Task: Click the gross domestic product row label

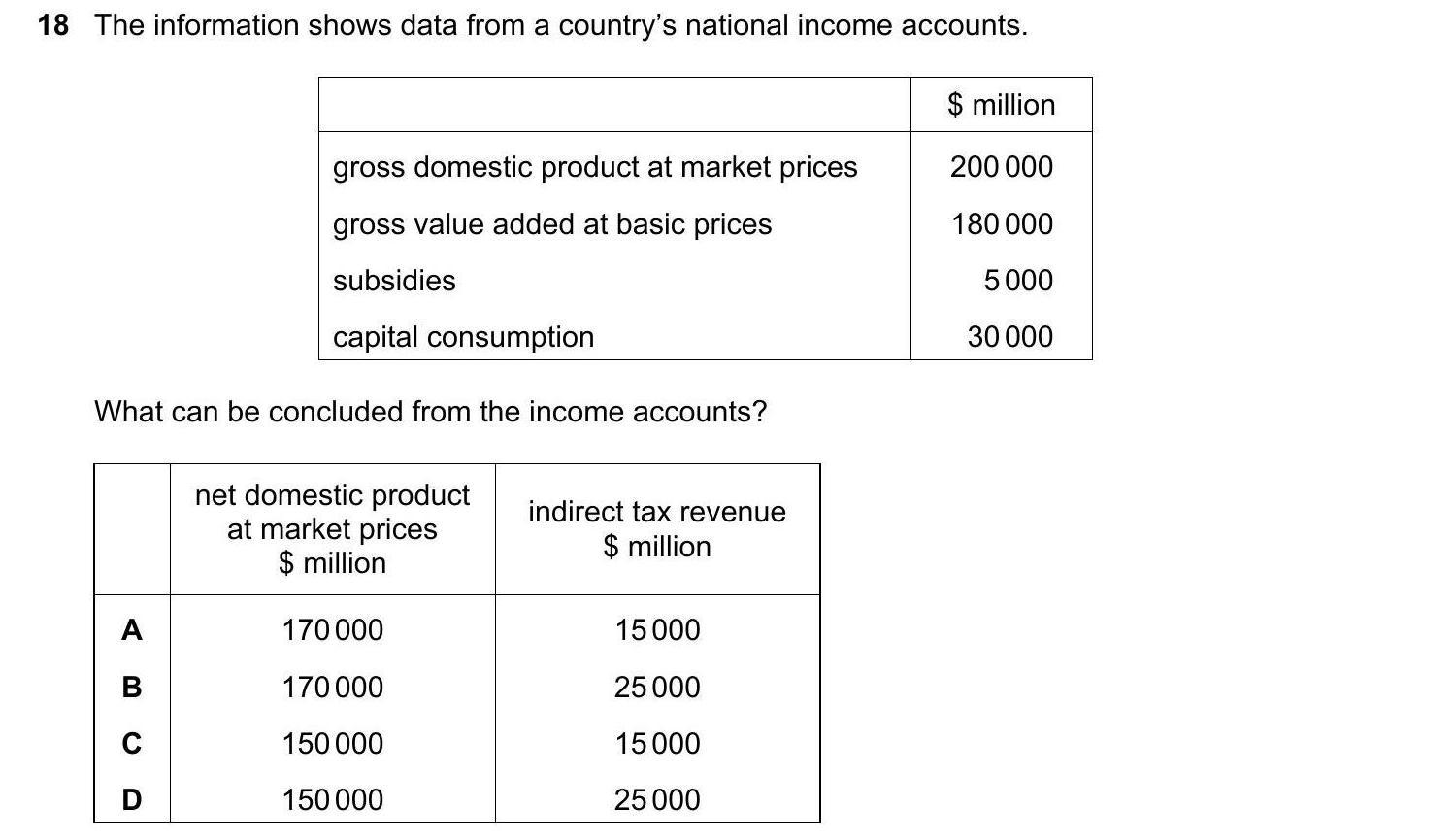Action: (595, 167)
